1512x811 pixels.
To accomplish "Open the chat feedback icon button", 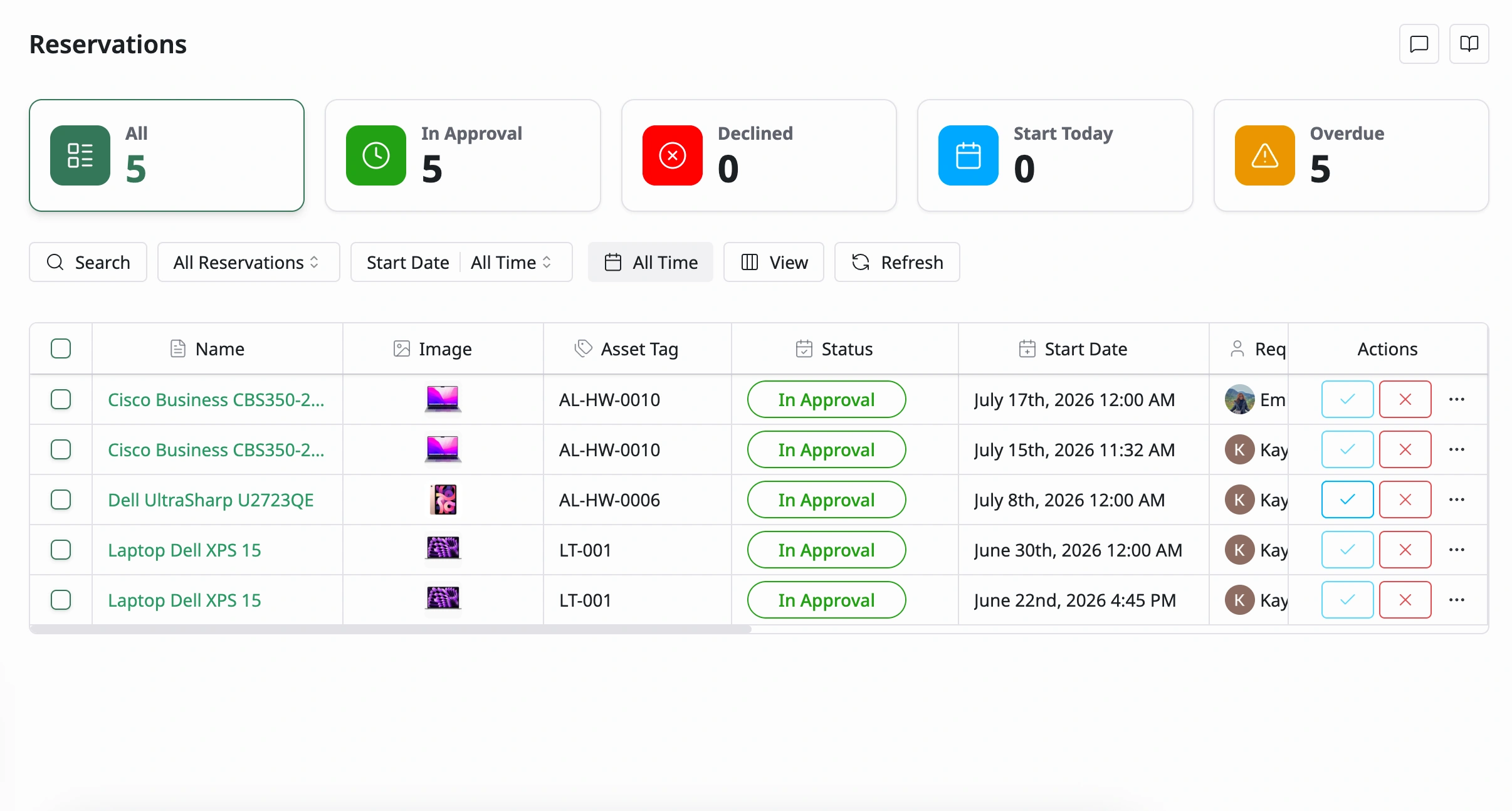I will coord(1419,44).
